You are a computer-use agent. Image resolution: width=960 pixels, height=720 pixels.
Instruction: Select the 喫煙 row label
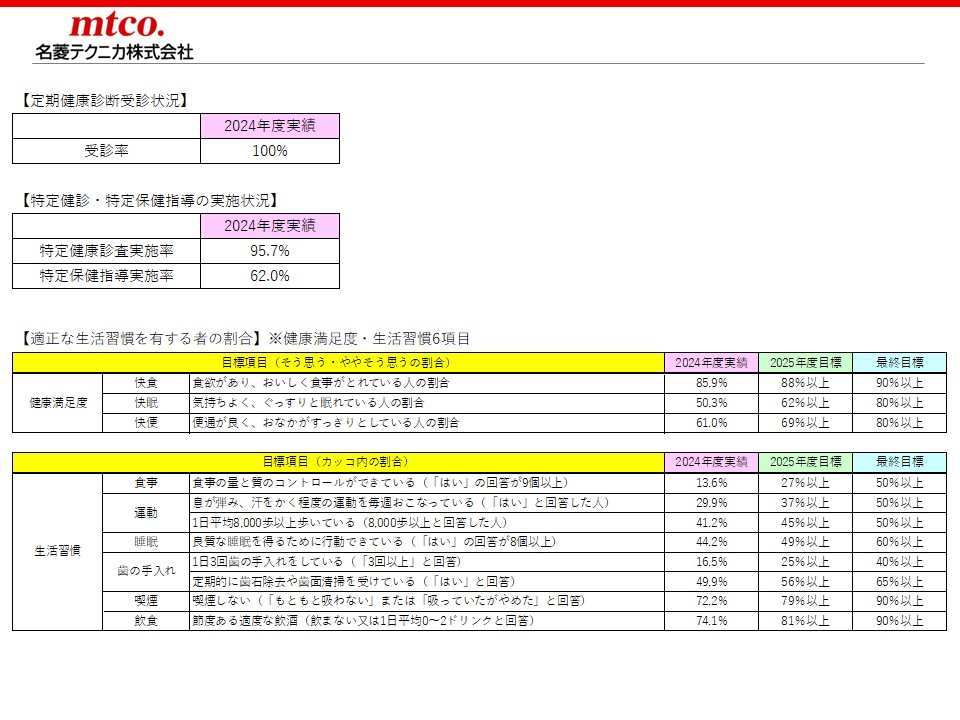click(x=146, y=601)
